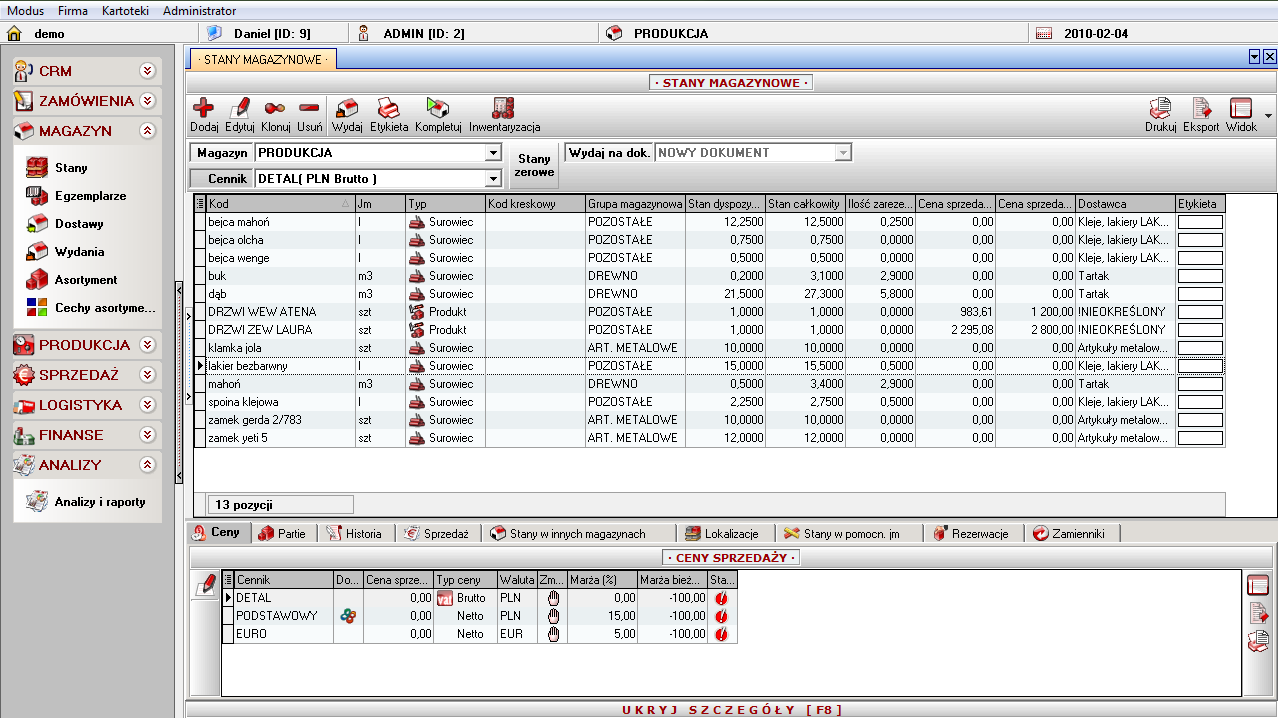
Task: Click the table layout icon beside price list
Action: coord(1258,586)
